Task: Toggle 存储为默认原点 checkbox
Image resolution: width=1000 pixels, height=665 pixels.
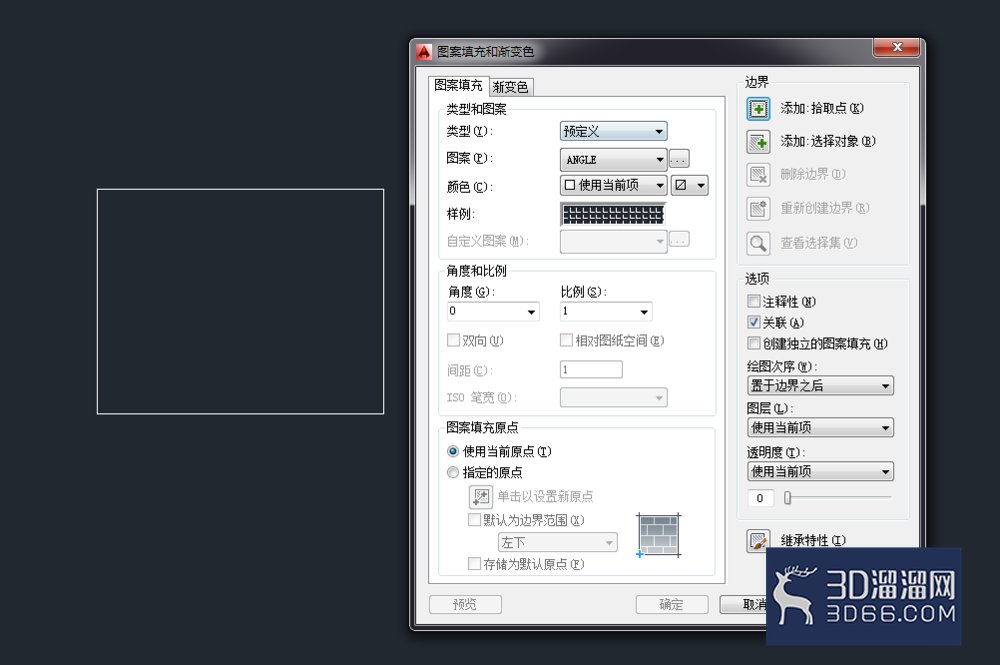Action: click(474, 564)
